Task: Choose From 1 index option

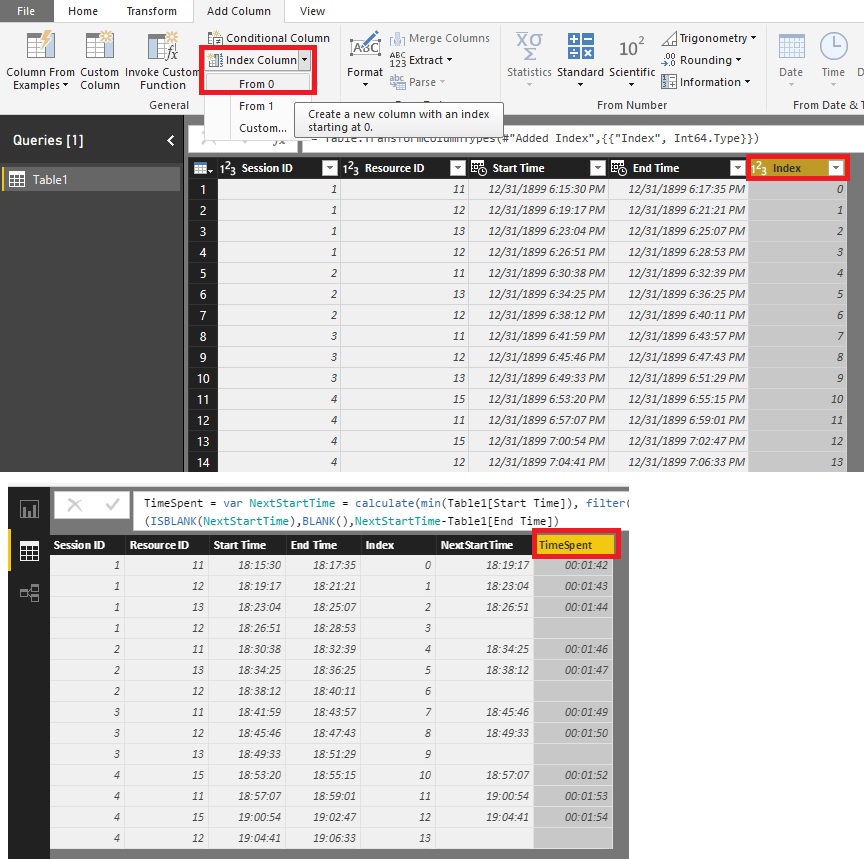Action: point(257,106)
